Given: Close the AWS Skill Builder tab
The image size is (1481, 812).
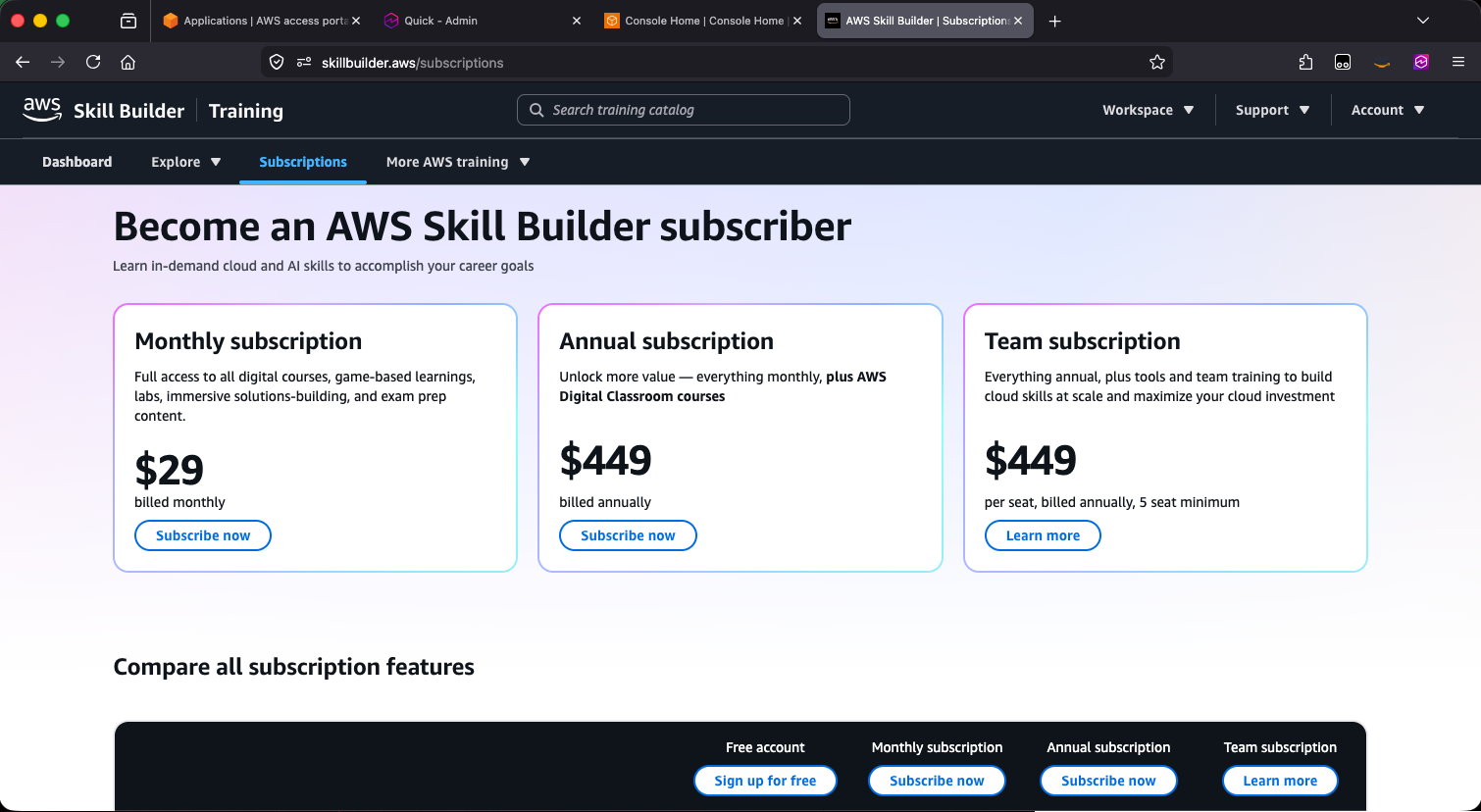Looking at the screenshot, I should (1018, 21).
